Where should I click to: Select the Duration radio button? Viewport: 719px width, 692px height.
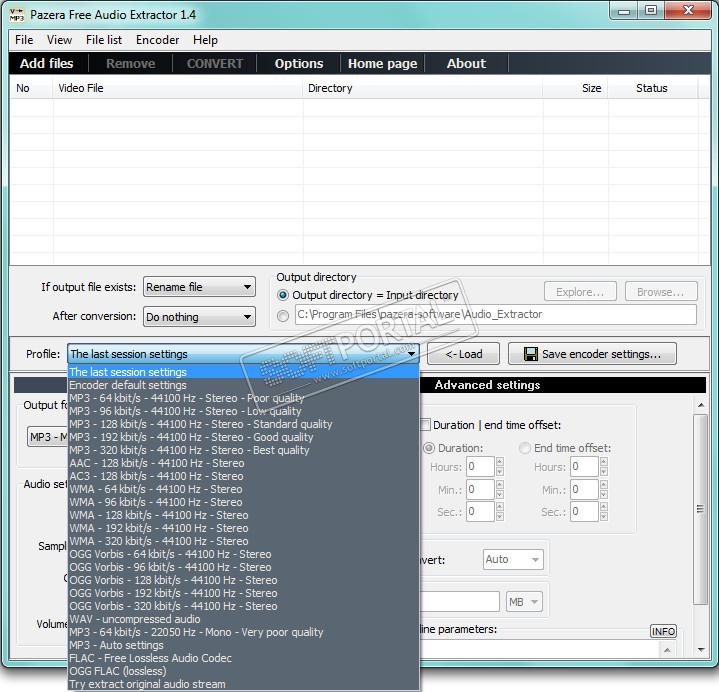428,448
